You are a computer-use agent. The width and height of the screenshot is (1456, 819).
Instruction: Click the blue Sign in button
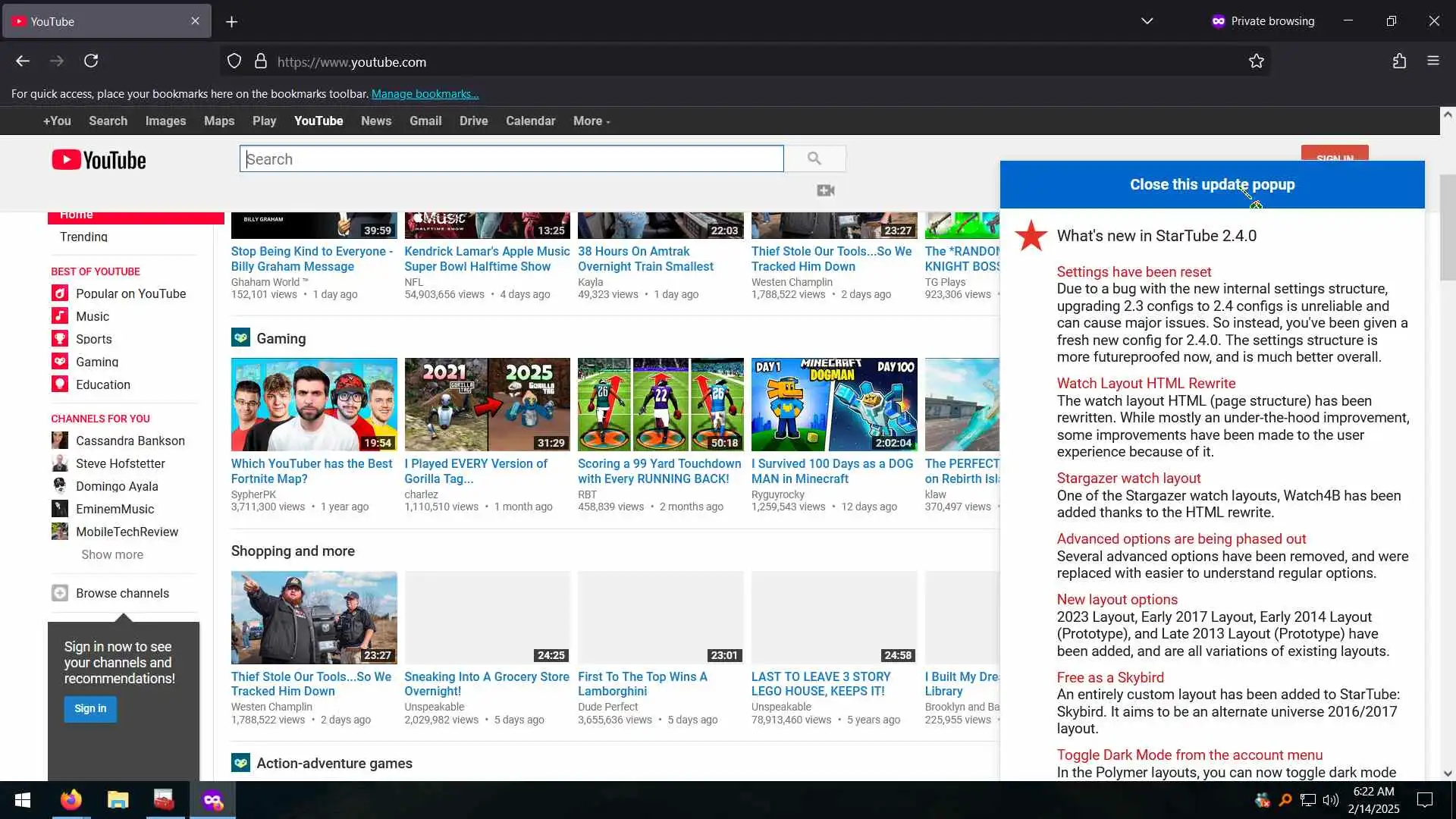point(90,708)
